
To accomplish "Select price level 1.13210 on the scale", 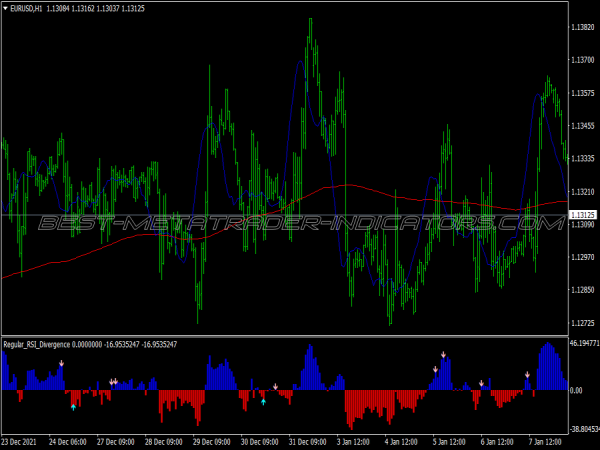I will (583, 192).
